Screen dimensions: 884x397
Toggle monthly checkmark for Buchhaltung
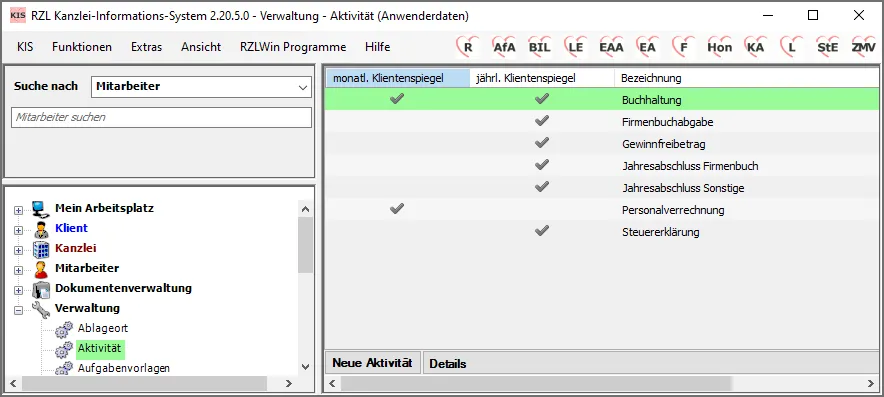click(397, 99)
